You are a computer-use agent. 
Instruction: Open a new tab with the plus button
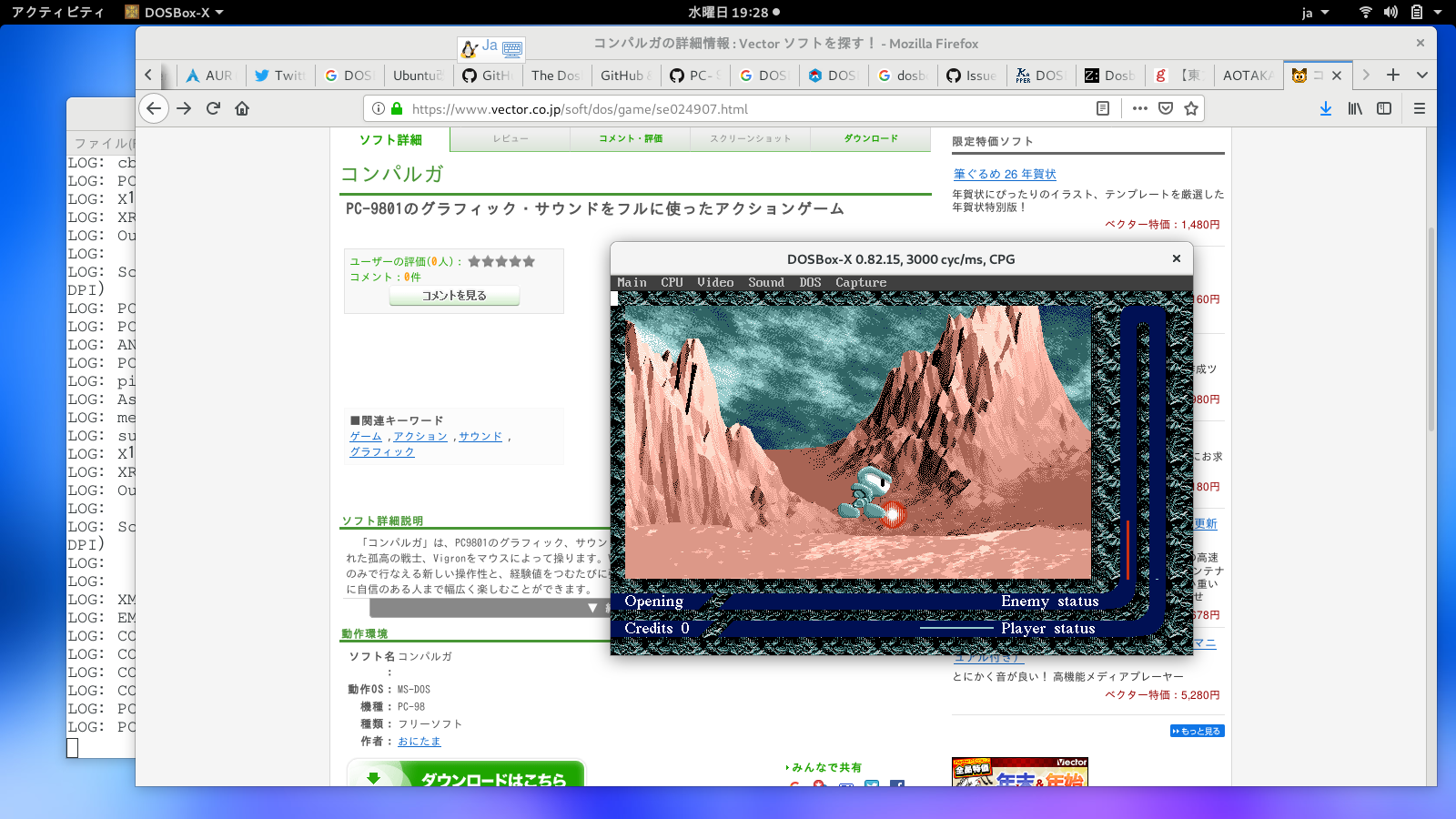click(1393, 76)
